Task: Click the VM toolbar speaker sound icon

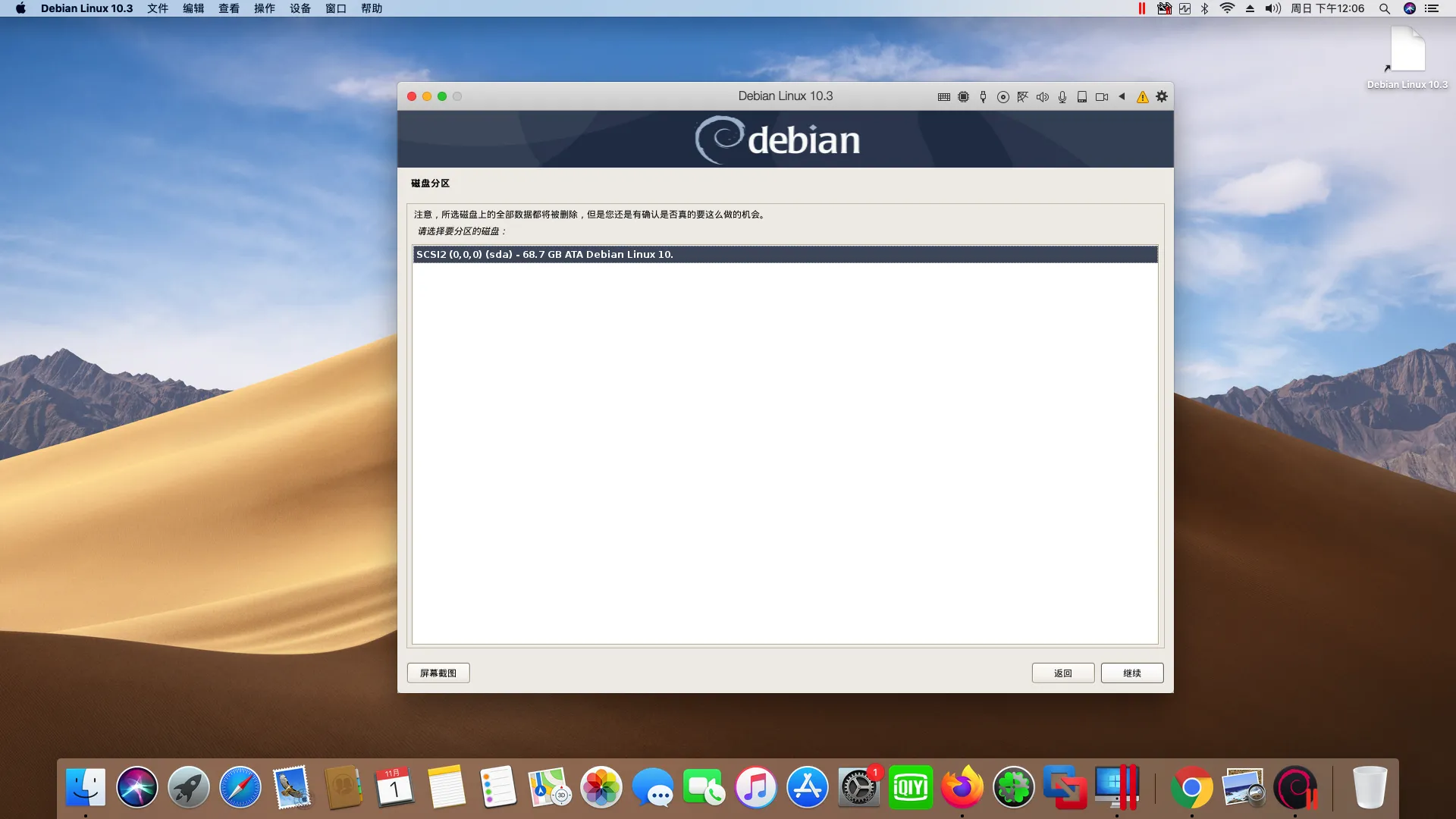Action: pos(1043,97)
